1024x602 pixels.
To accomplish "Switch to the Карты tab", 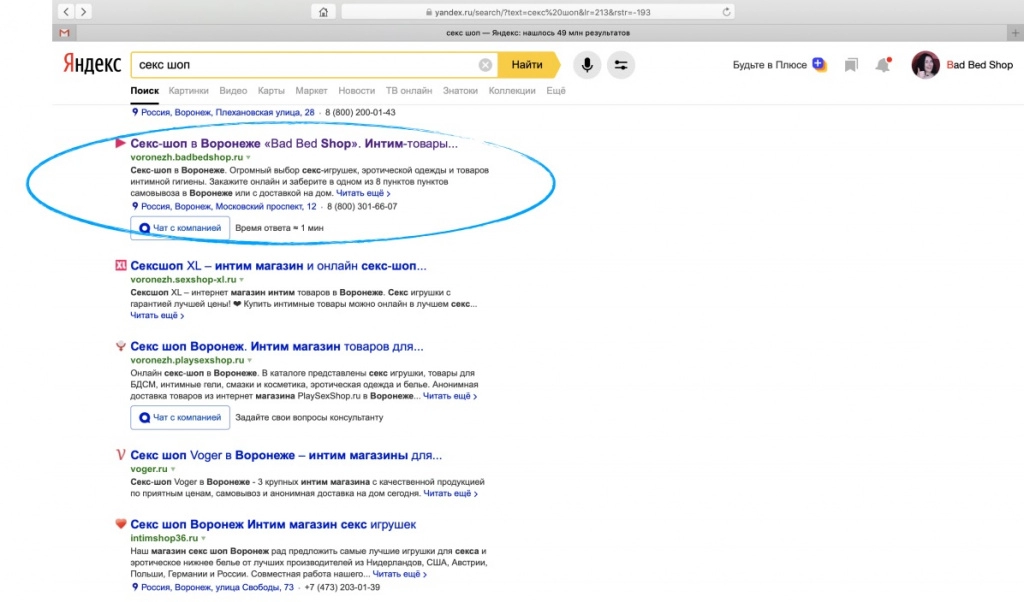I will 271,91.
